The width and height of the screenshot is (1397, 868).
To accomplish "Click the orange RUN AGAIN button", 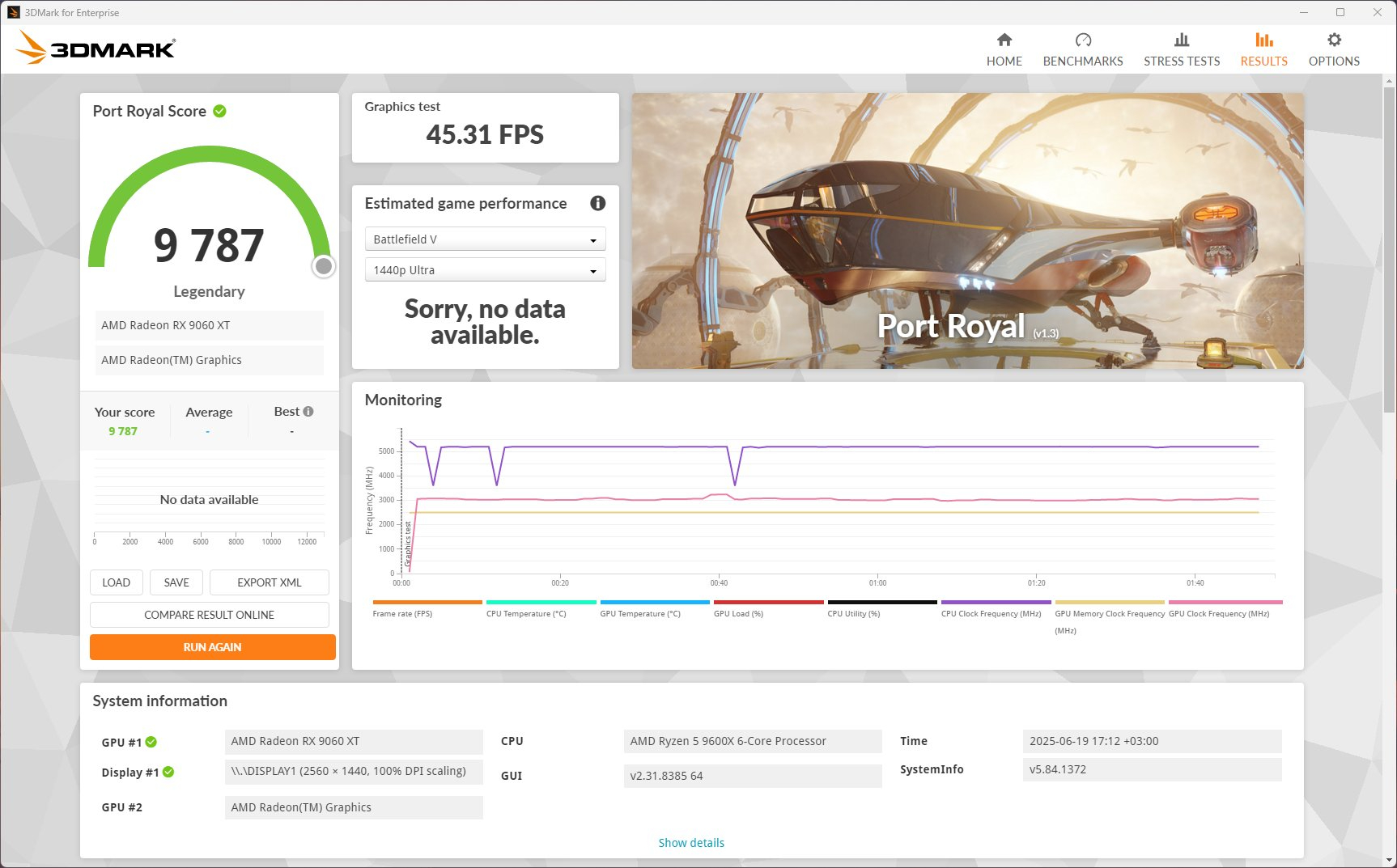I will [x=212, y=647].
